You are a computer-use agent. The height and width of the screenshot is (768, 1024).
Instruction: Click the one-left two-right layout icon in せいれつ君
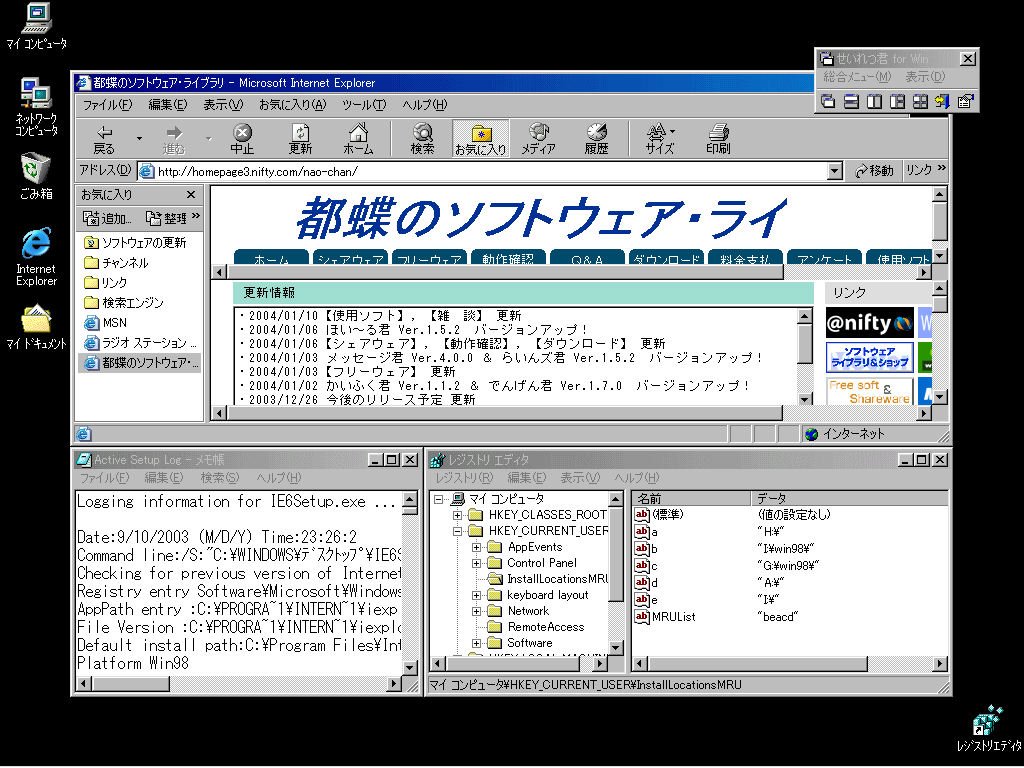pos(897,101)
